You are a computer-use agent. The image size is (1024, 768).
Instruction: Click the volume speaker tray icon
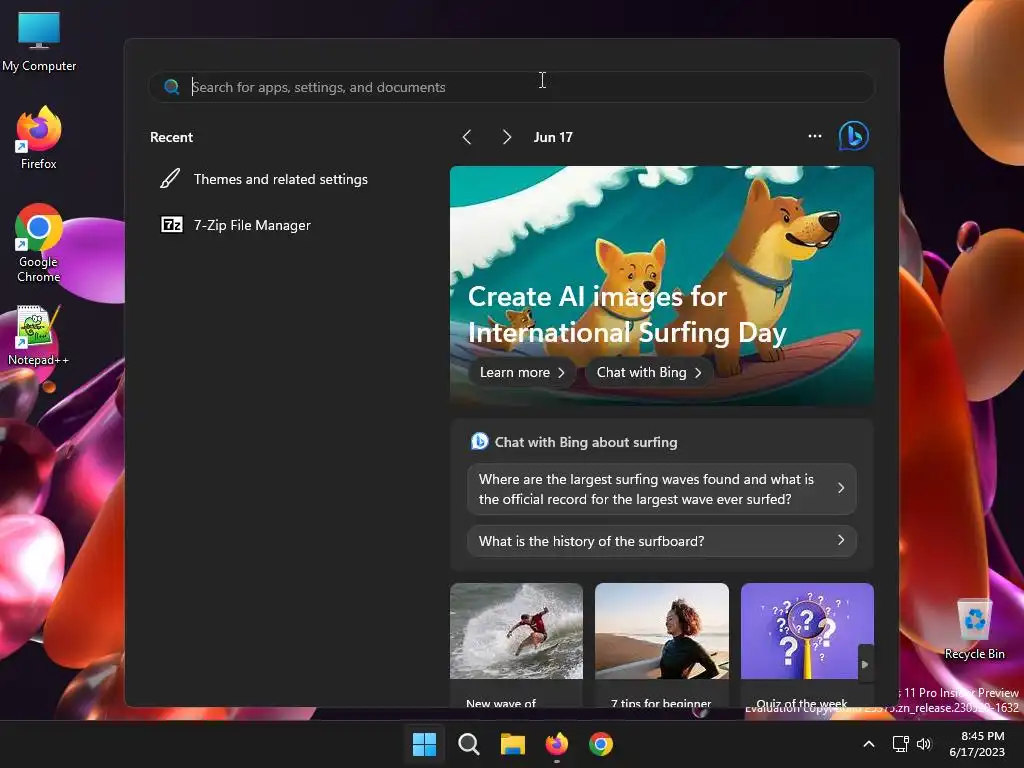click(923, 744)
